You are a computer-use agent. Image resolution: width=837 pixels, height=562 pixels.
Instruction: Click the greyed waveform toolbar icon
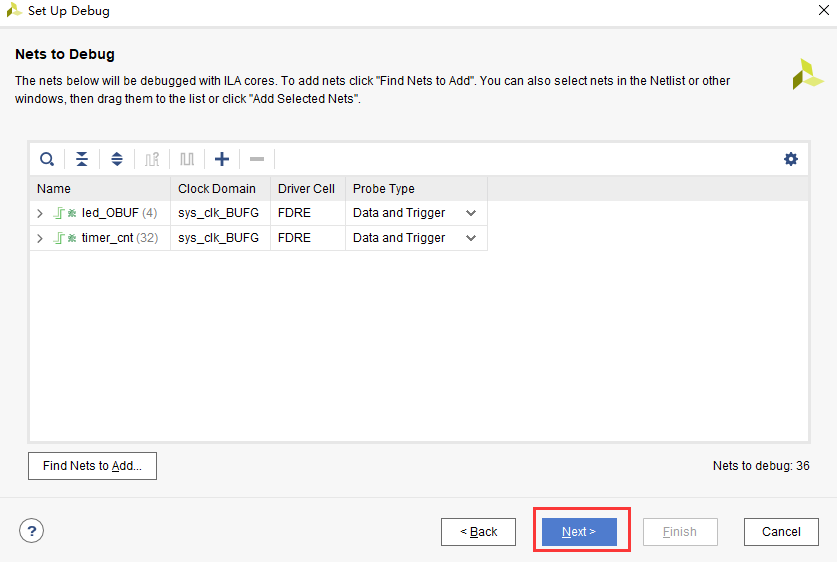187,159
